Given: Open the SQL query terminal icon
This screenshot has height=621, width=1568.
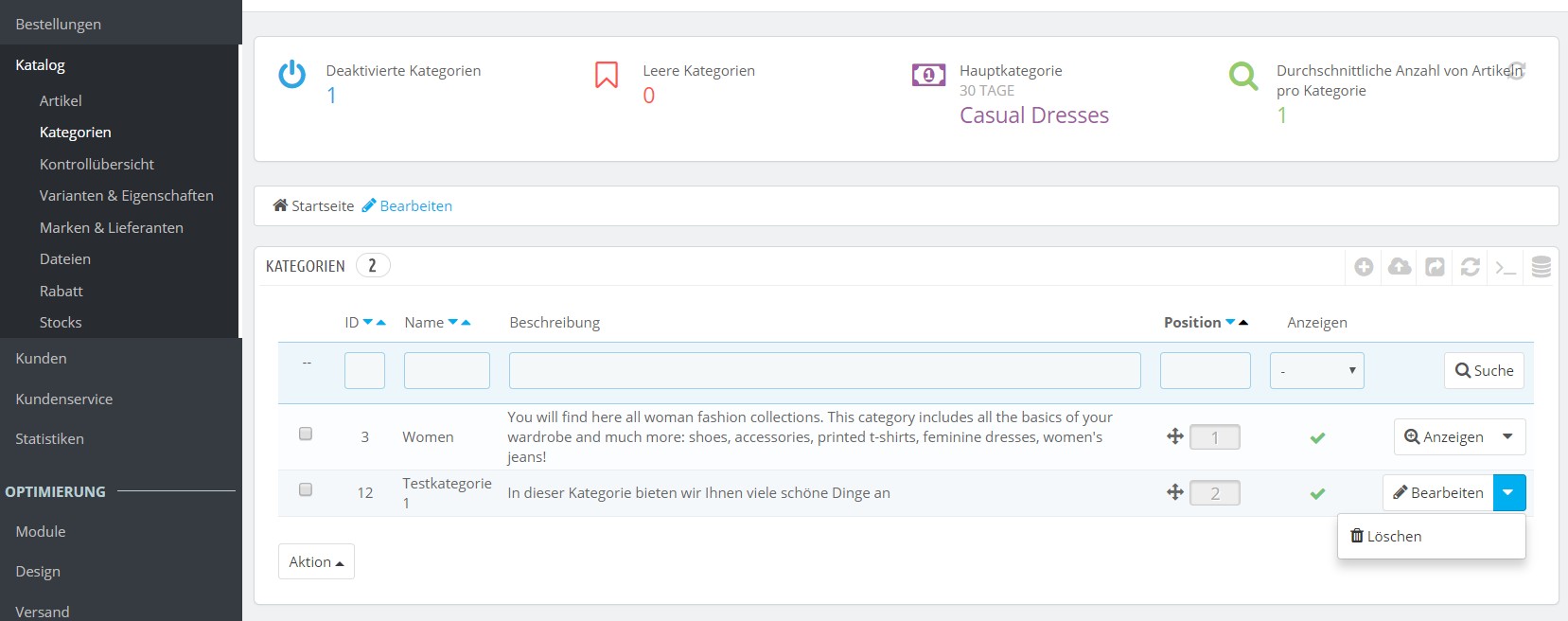Looking at the screenshot, I should point(1506,268).
